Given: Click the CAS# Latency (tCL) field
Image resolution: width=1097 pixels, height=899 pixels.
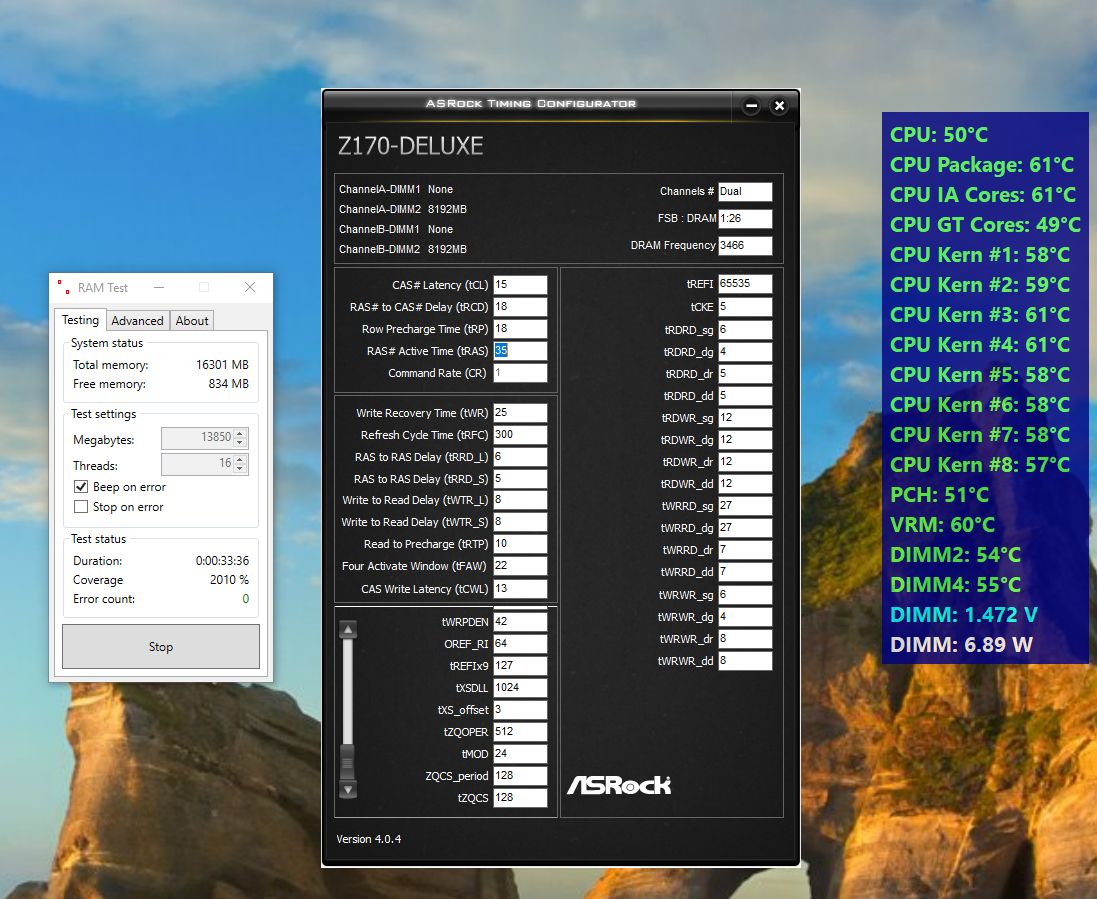Looking at the screenshot, I should click(x=520, y=285).
